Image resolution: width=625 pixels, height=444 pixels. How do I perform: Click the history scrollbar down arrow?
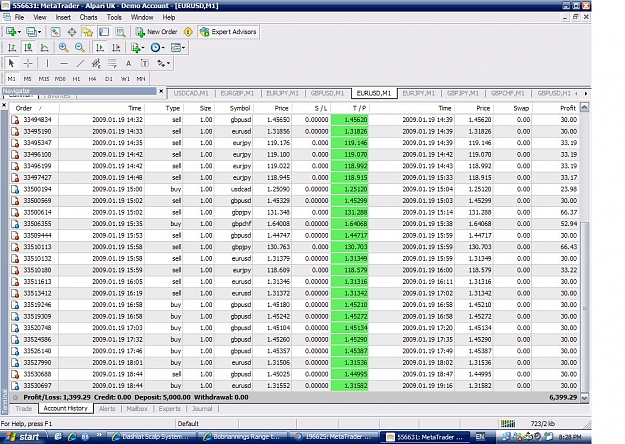coord(584,398)
